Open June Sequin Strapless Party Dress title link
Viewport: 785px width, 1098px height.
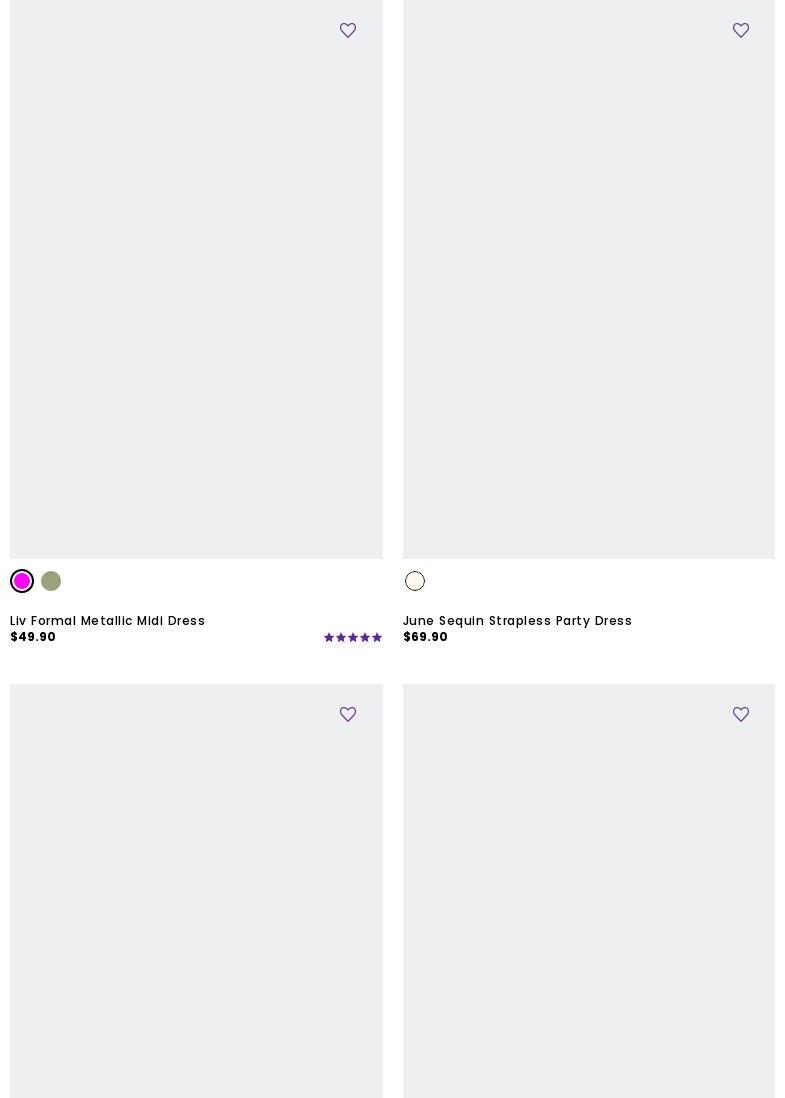517,620
